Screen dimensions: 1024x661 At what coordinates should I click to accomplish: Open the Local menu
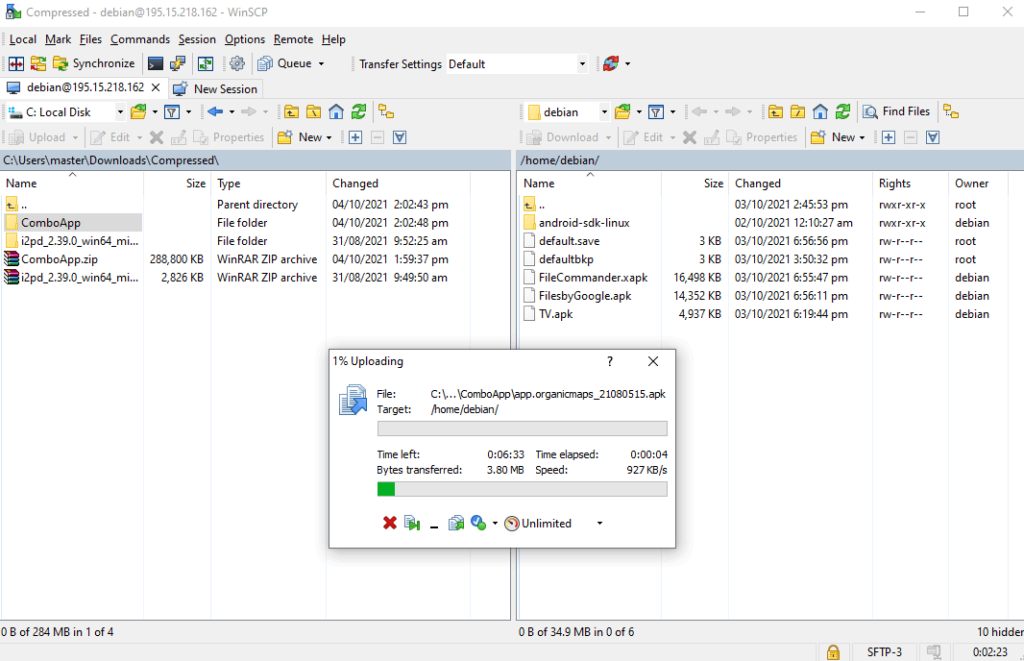point(23,39)
